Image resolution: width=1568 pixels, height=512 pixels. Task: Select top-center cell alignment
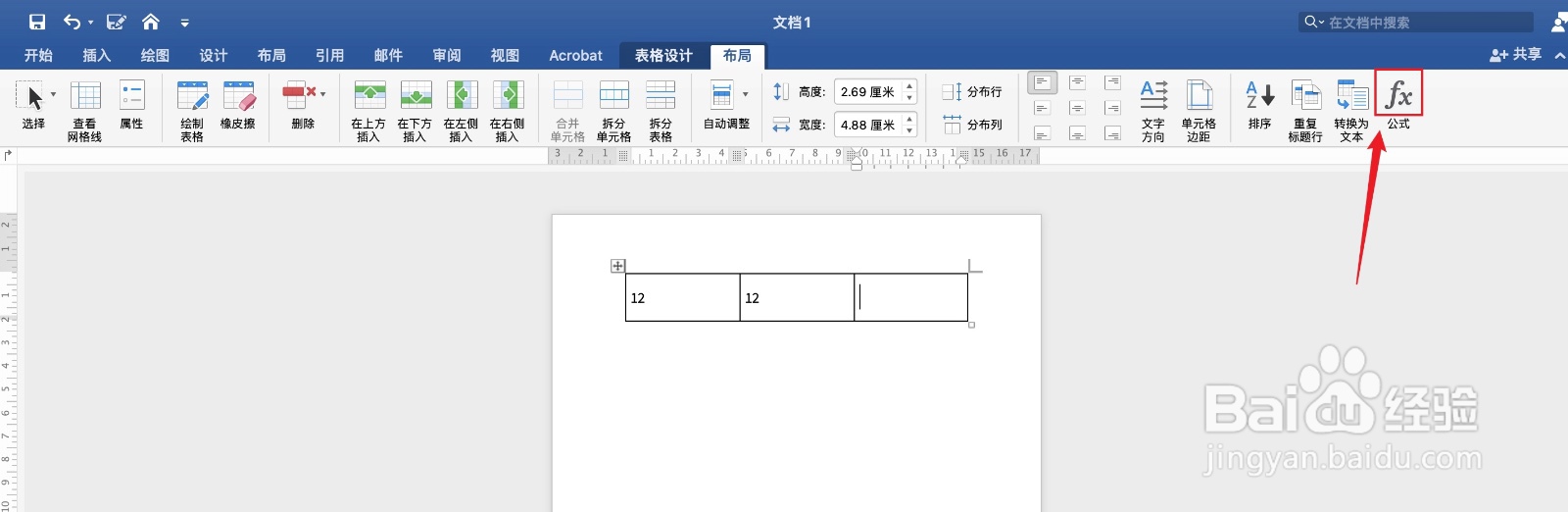(x=1077, y=82)
